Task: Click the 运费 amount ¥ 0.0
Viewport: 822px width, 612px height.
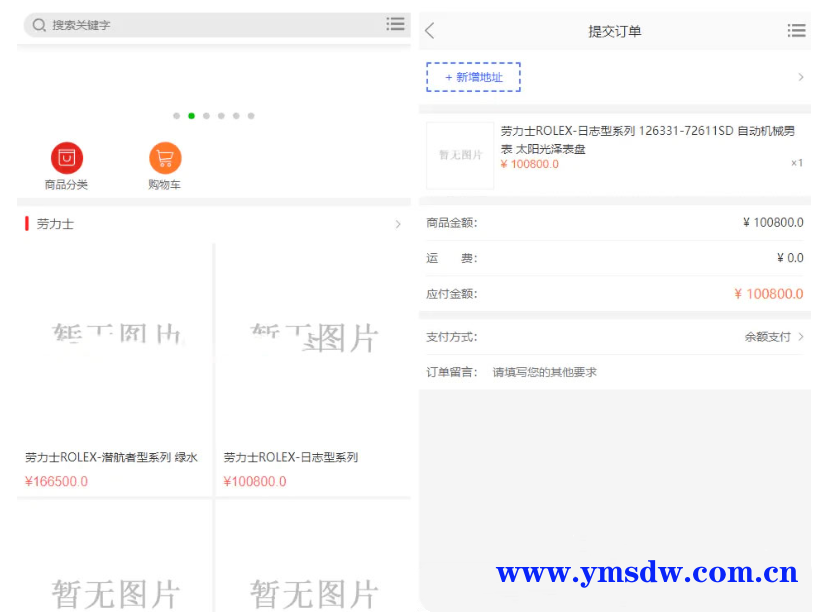Action: [790, 258]
